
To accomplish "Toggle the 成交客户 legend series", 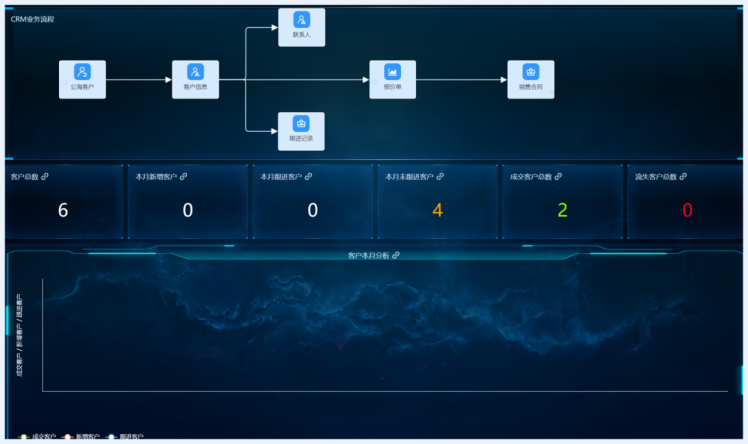I will [38, 437].
